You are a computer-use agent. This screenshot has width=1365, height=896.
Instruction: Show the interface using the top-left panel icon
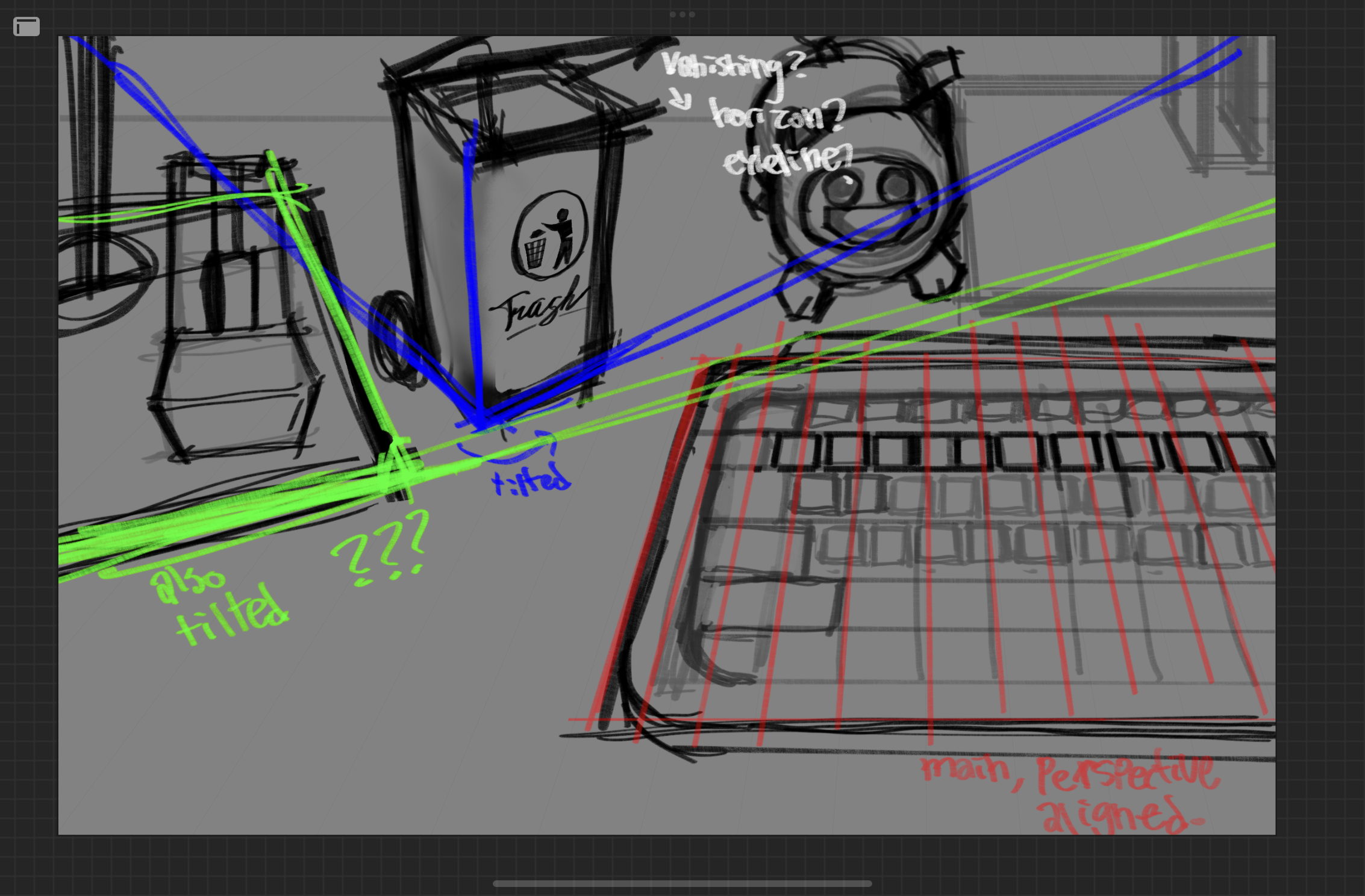pos(27,26)
